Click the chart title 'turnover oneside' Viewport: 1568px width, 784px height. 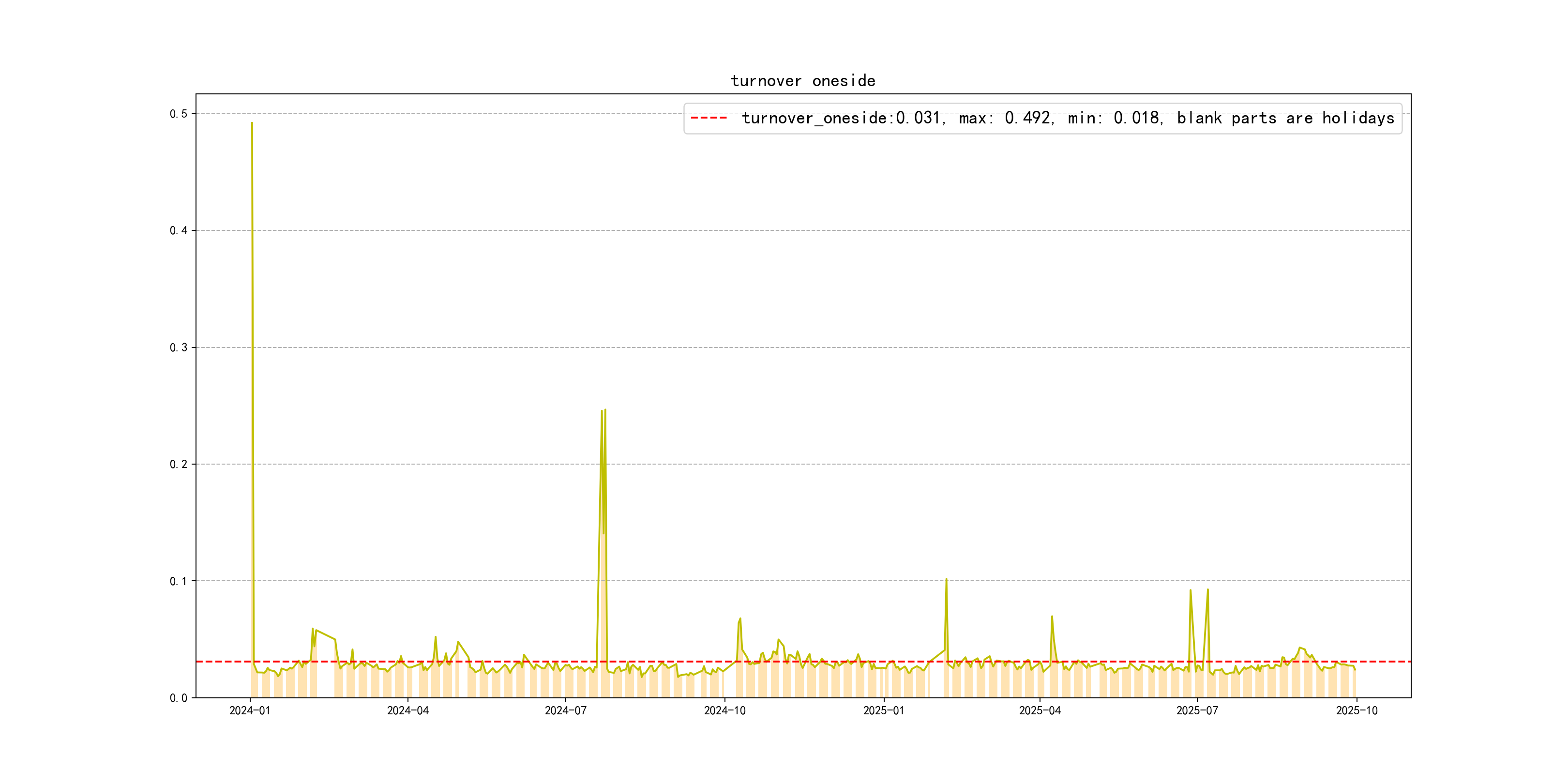tap(802, 81)
